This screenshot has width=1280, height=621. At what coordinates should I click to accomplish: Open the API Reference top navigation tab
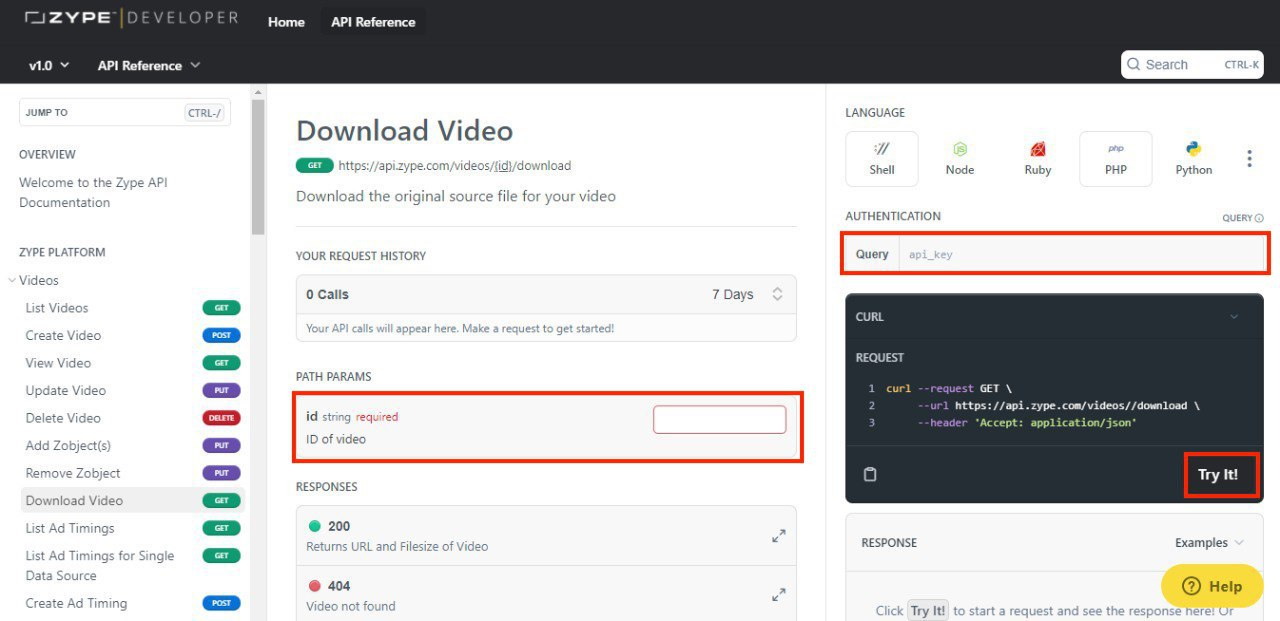point(373,22)
